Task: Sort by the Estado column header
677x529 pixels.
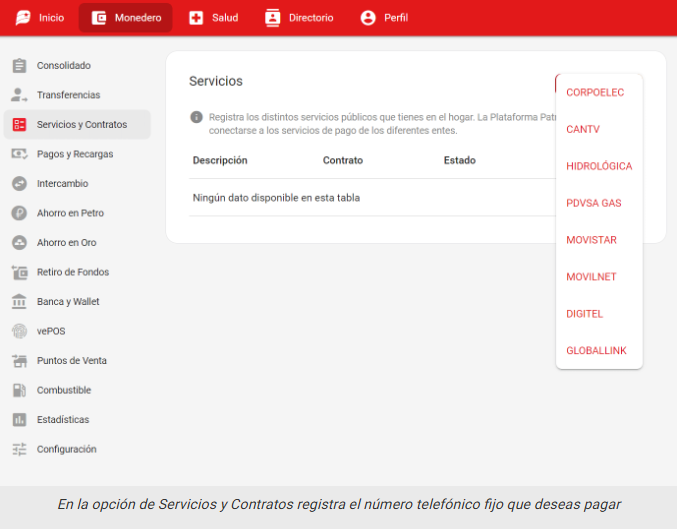Action: click(x=459, y=160)
